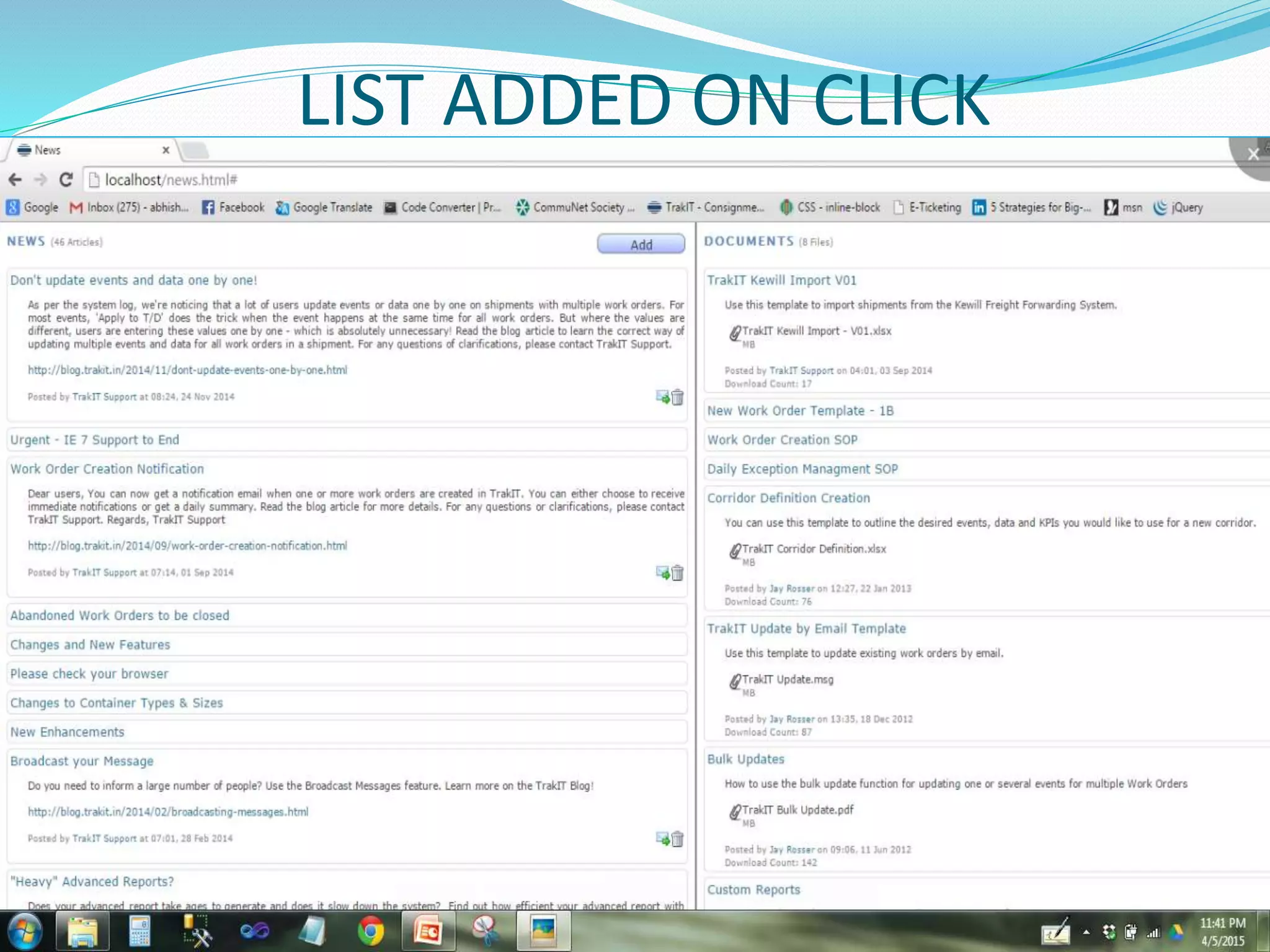Delete the Broadcast your Message article
This screenshot has width=1270, height=952.
(x=678, y=839)
